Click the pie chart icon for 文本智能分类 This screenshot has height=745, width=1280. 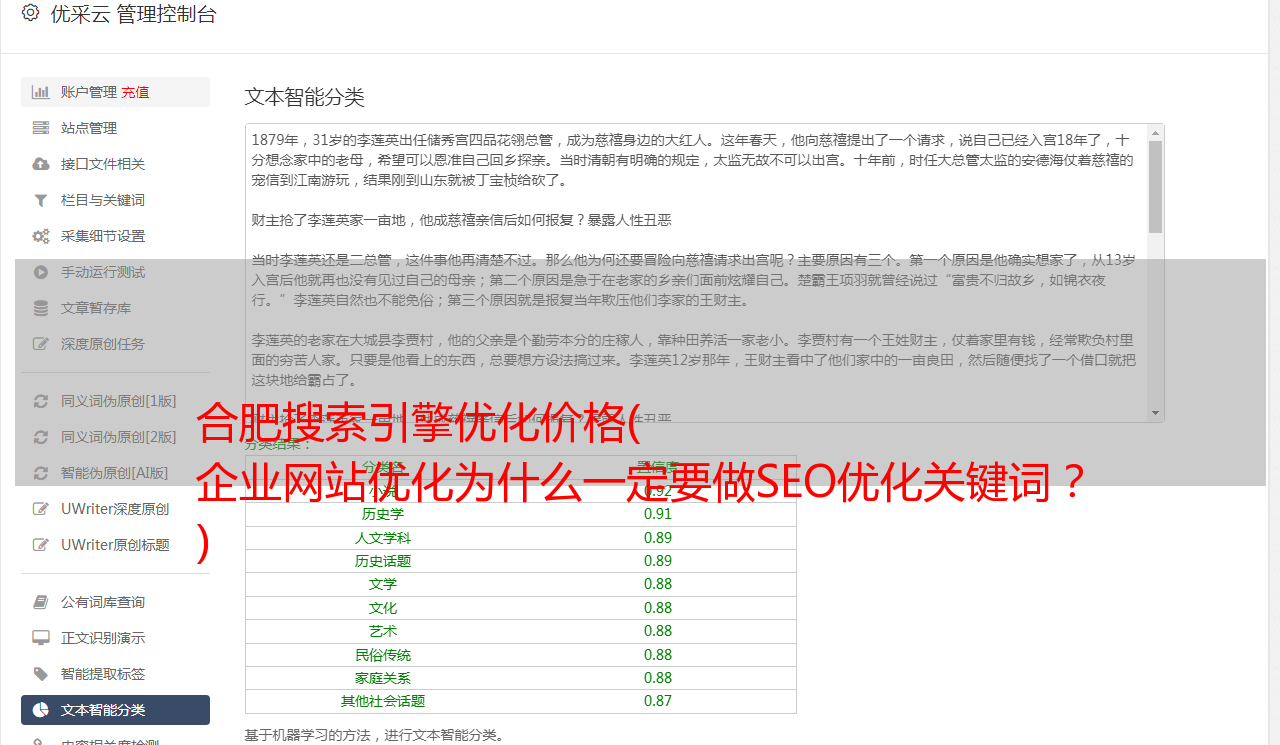coord(41,710)
